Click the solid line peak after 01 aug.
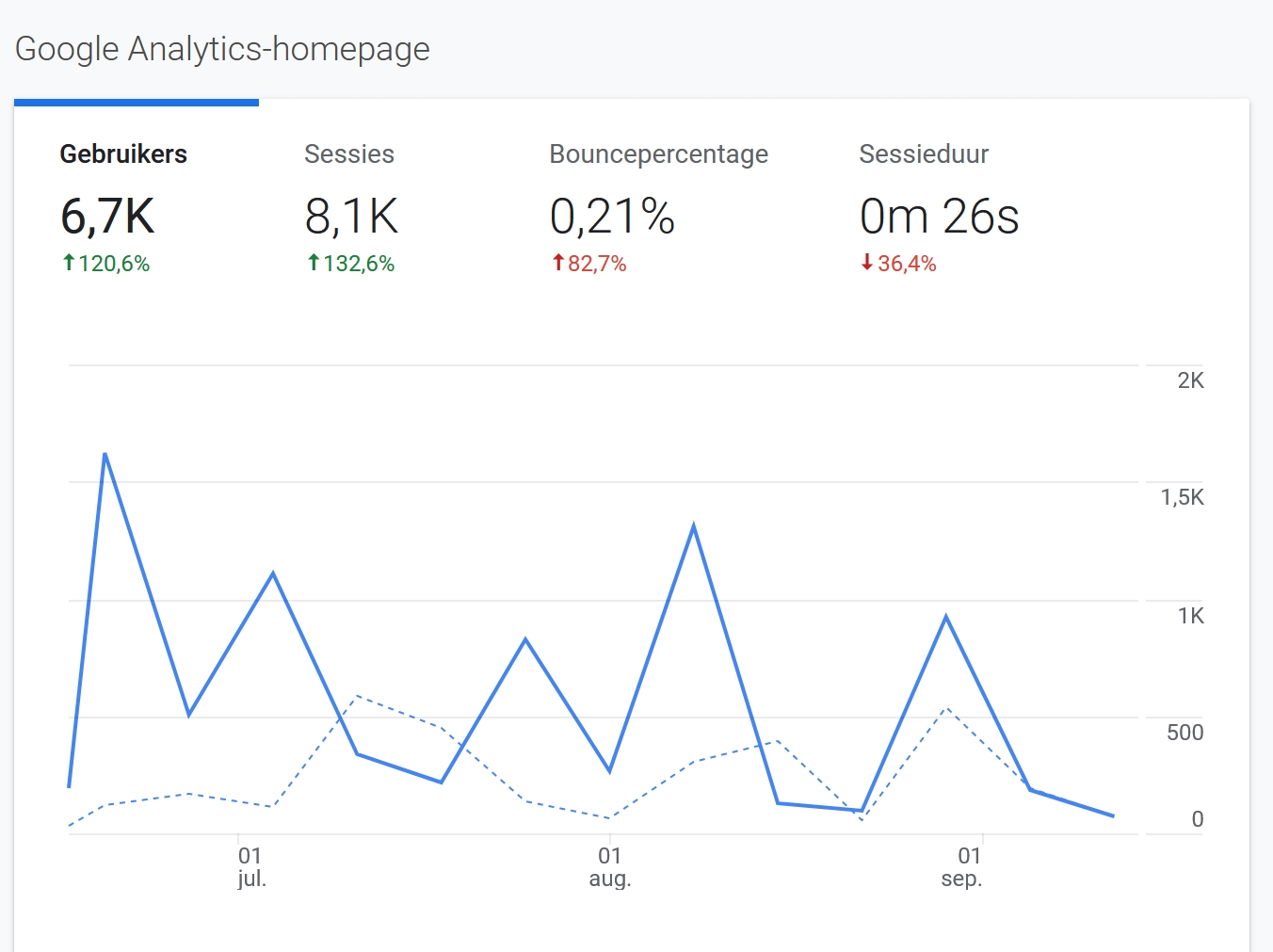The image size is (1273, 952). click(x=694, y=525)
